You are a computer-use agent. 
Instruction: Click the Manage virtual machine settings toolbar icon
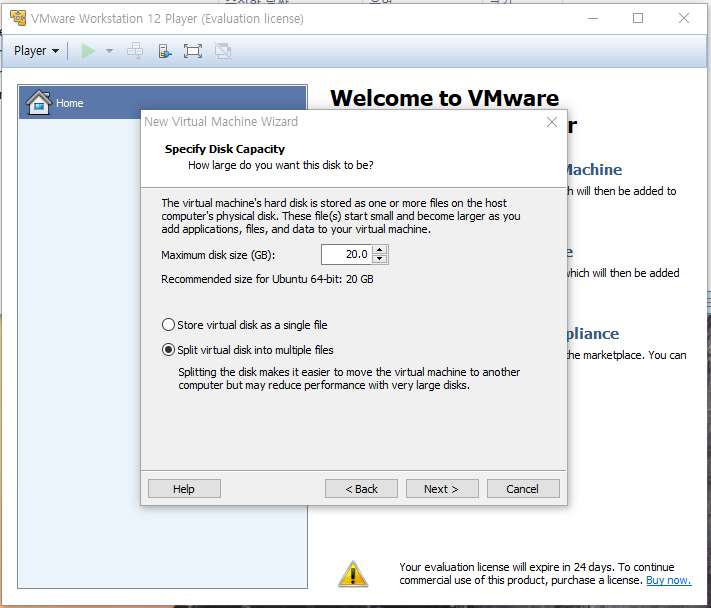pos(165,51)
